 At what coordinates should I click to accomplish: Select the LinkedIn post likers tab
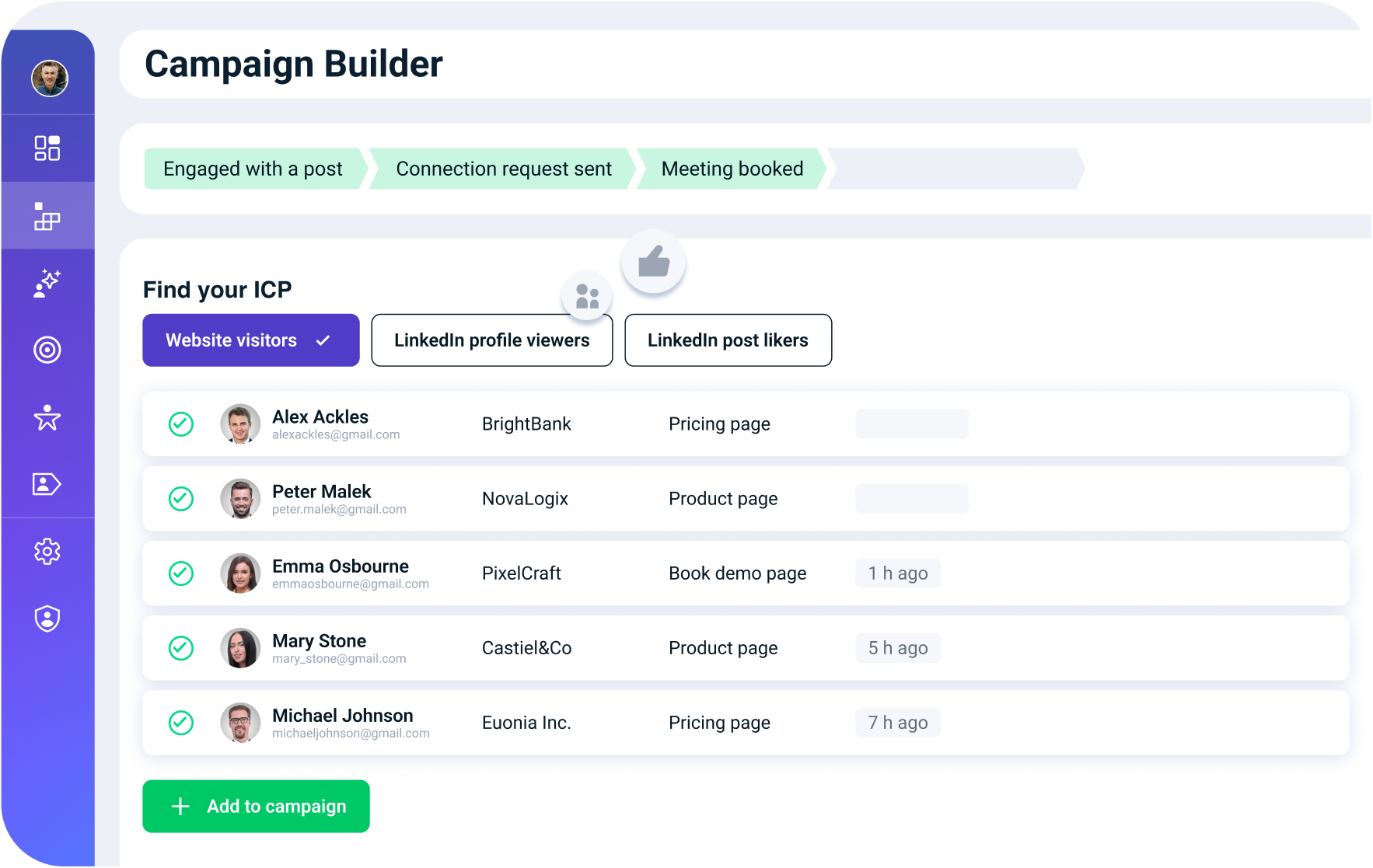[x=728, y=340]
